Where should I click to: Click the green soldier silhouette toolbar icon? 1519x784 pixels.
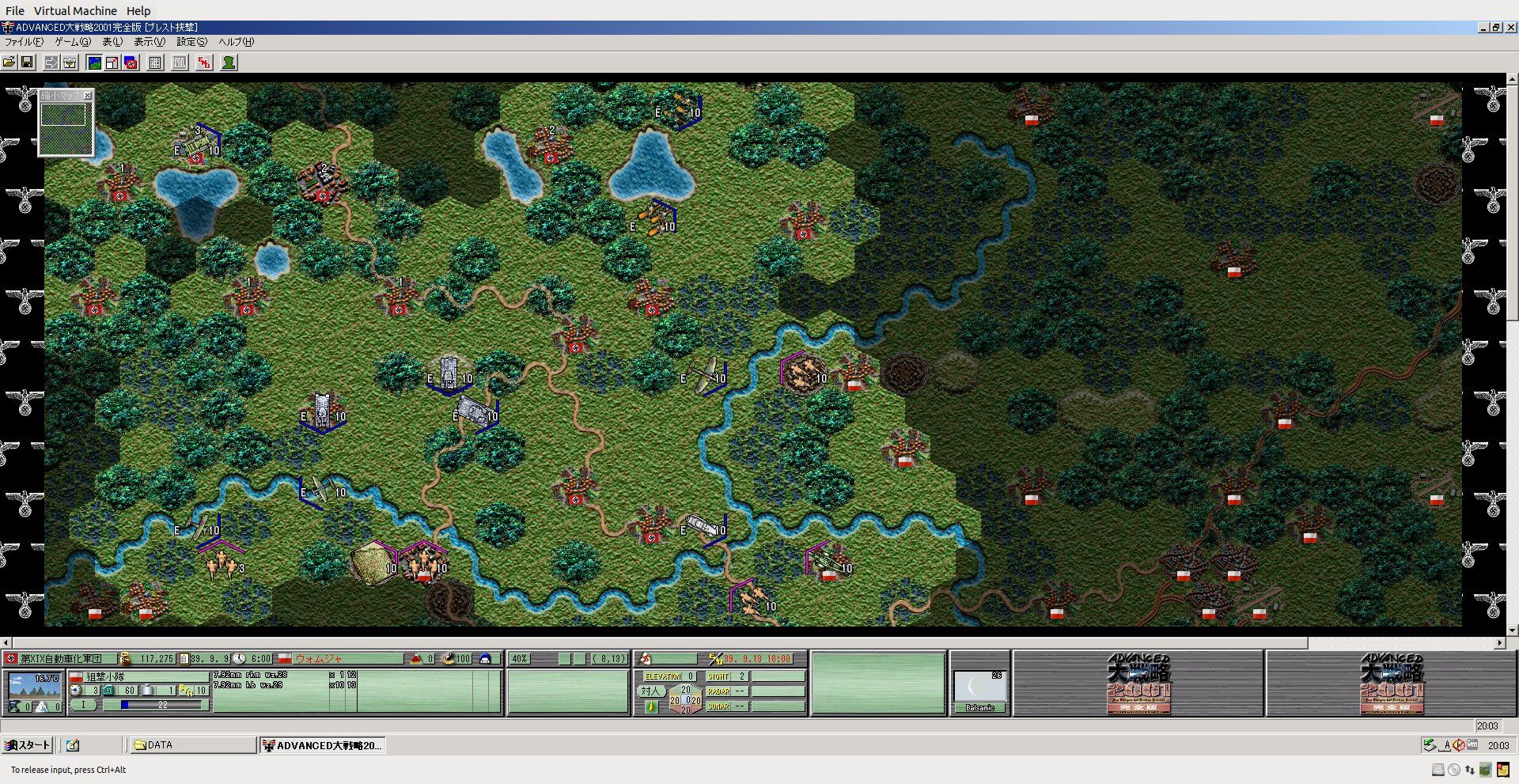pos(229,62)
